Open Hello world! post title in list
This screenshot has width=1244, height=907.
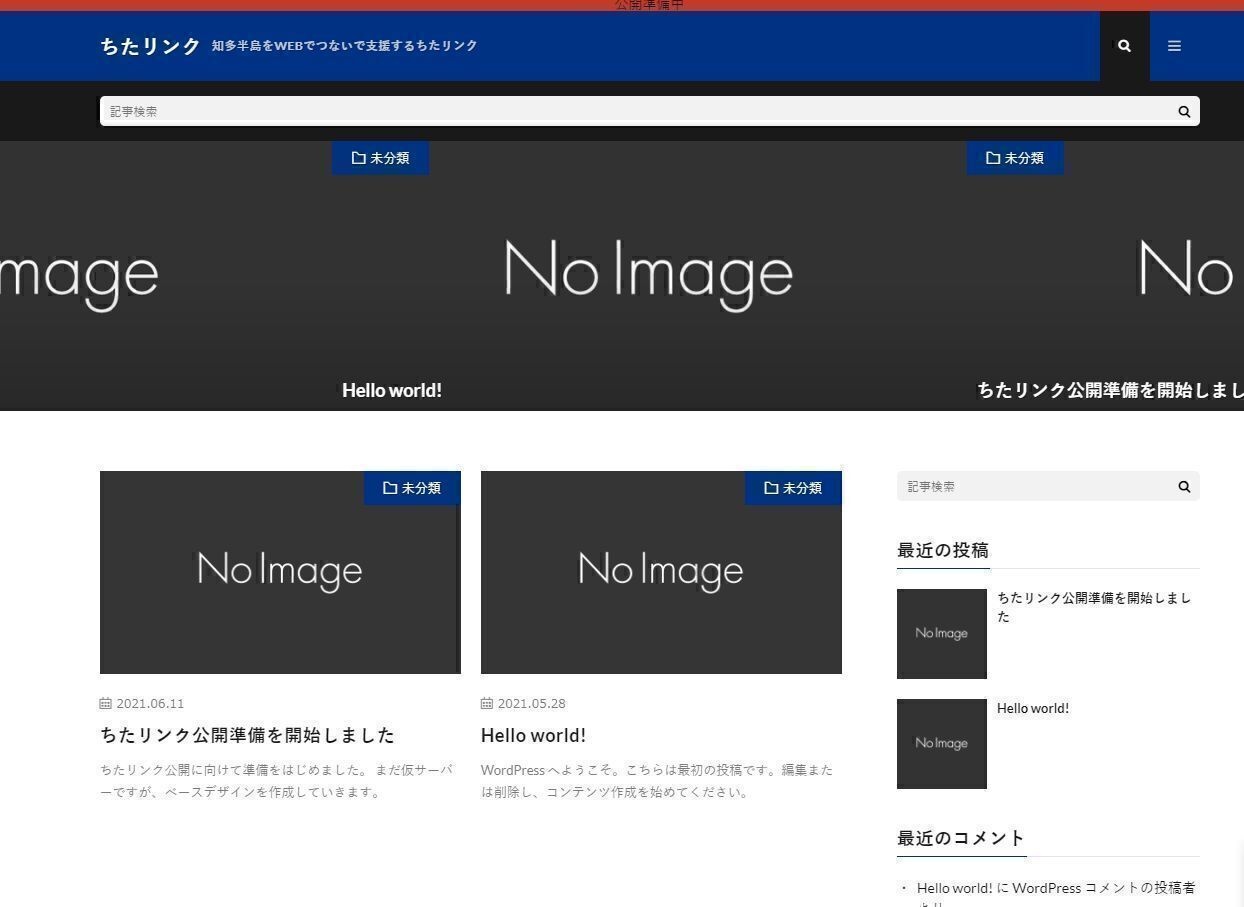(533, 735)
